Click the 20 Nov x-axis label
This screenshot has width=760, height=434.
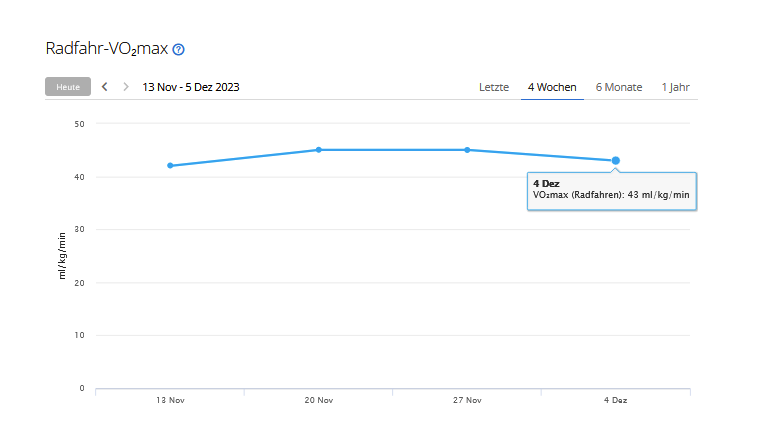(x=319, y=400)
